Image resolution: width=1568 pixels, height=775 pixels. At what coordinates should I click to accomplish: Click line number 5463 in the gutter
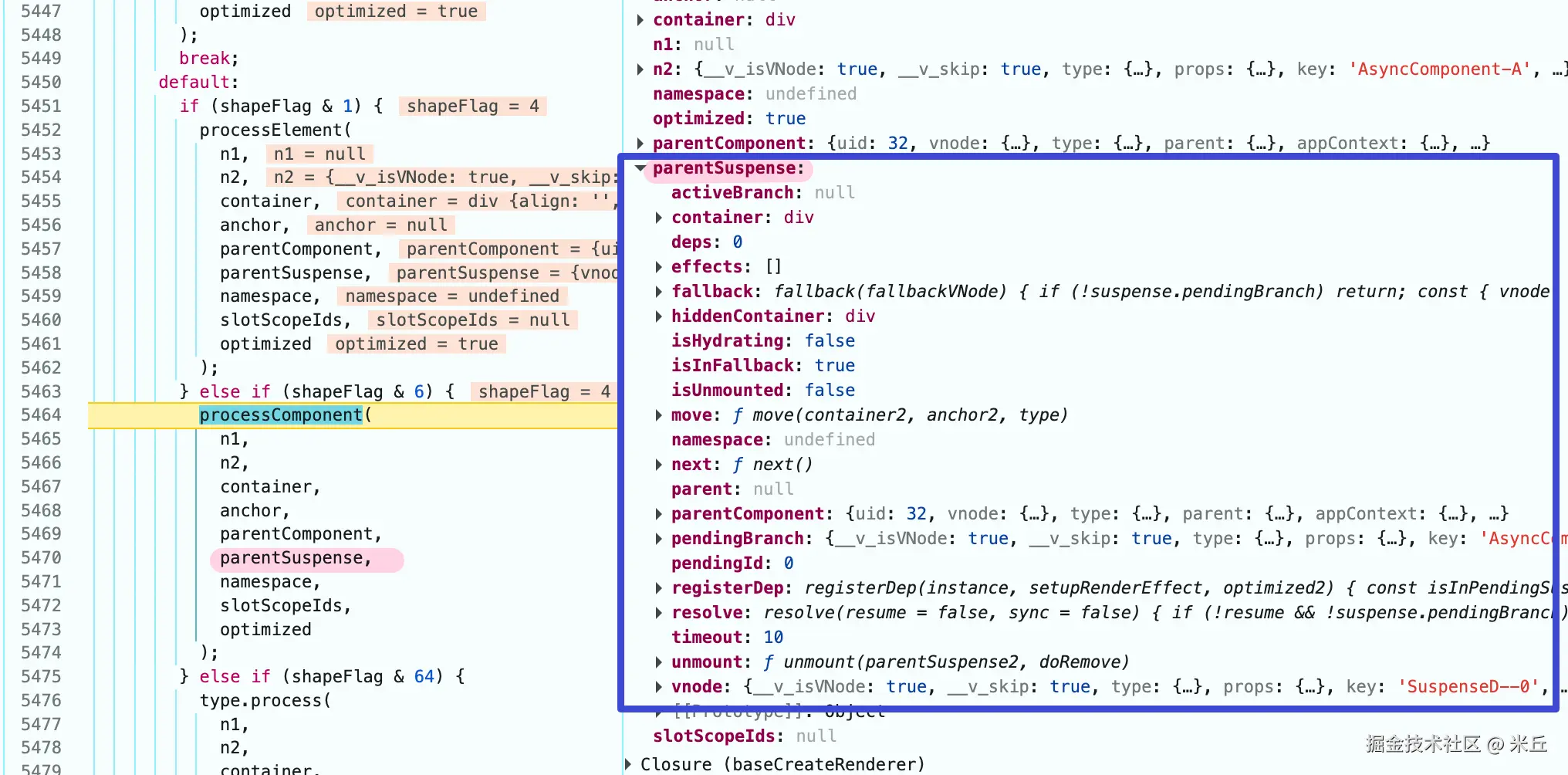(x=41, y=391)
